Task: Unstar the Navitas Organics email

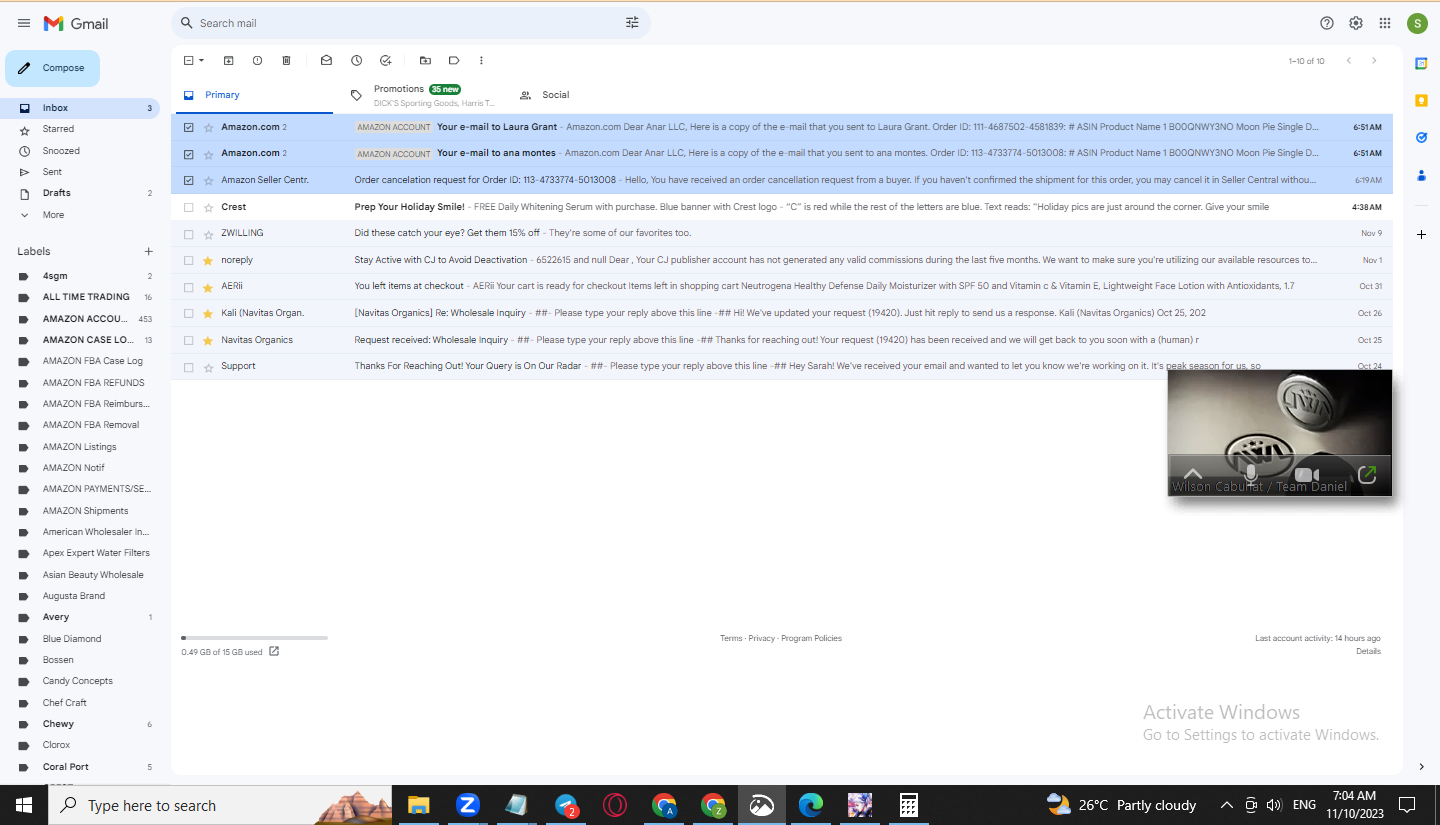Action: (x=208, y=340)
